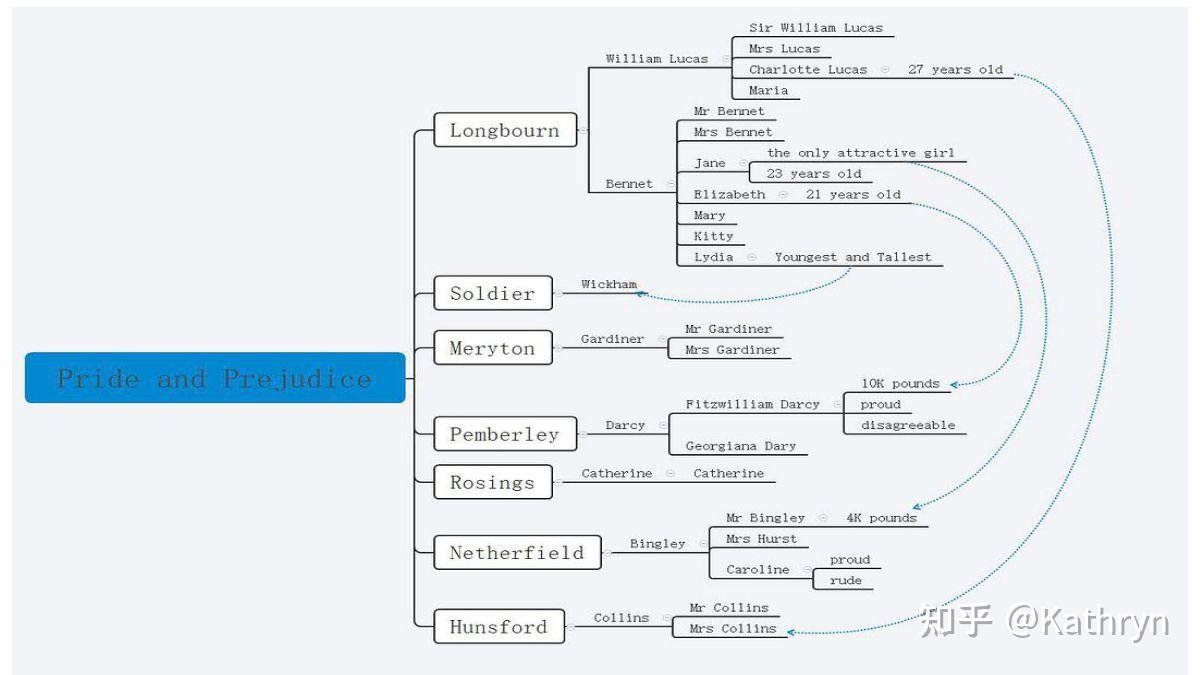
Task: Collapse the Netherfield branch toggle
Action: click(x=608, y=552)
